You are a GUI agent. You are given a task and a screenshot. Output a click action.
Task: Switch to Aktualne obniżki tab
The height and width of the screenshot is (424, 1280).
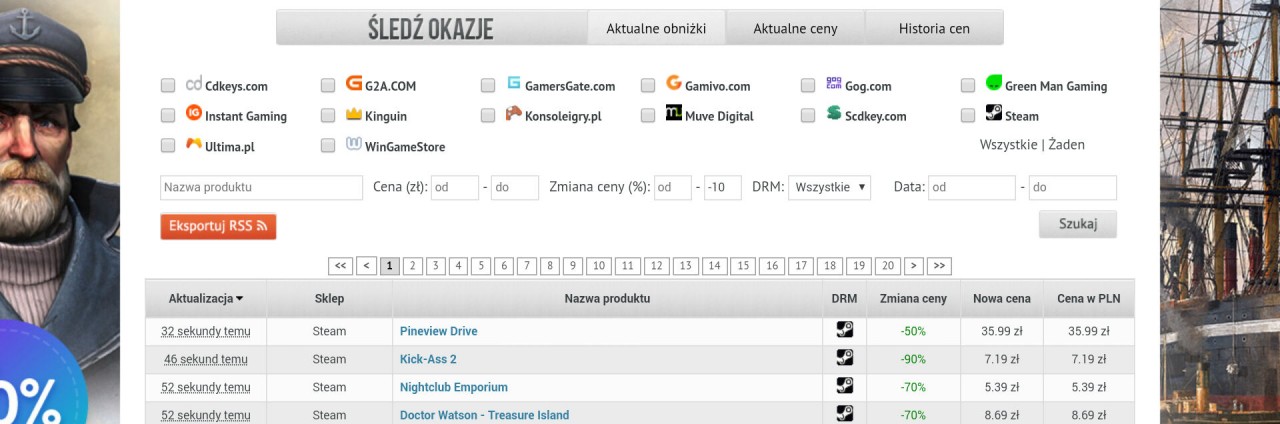(x=656, y=28)
